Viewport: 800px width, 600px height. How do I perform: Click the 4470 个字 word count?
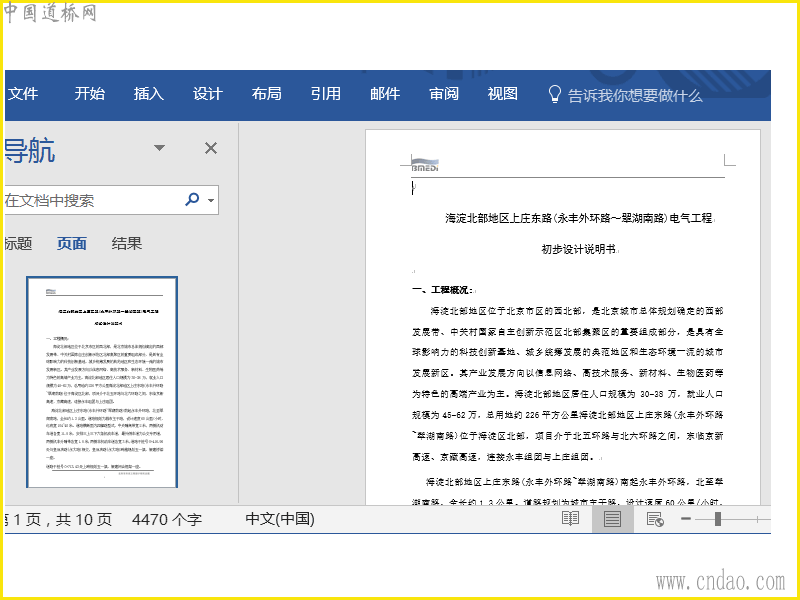coord(167,519)
